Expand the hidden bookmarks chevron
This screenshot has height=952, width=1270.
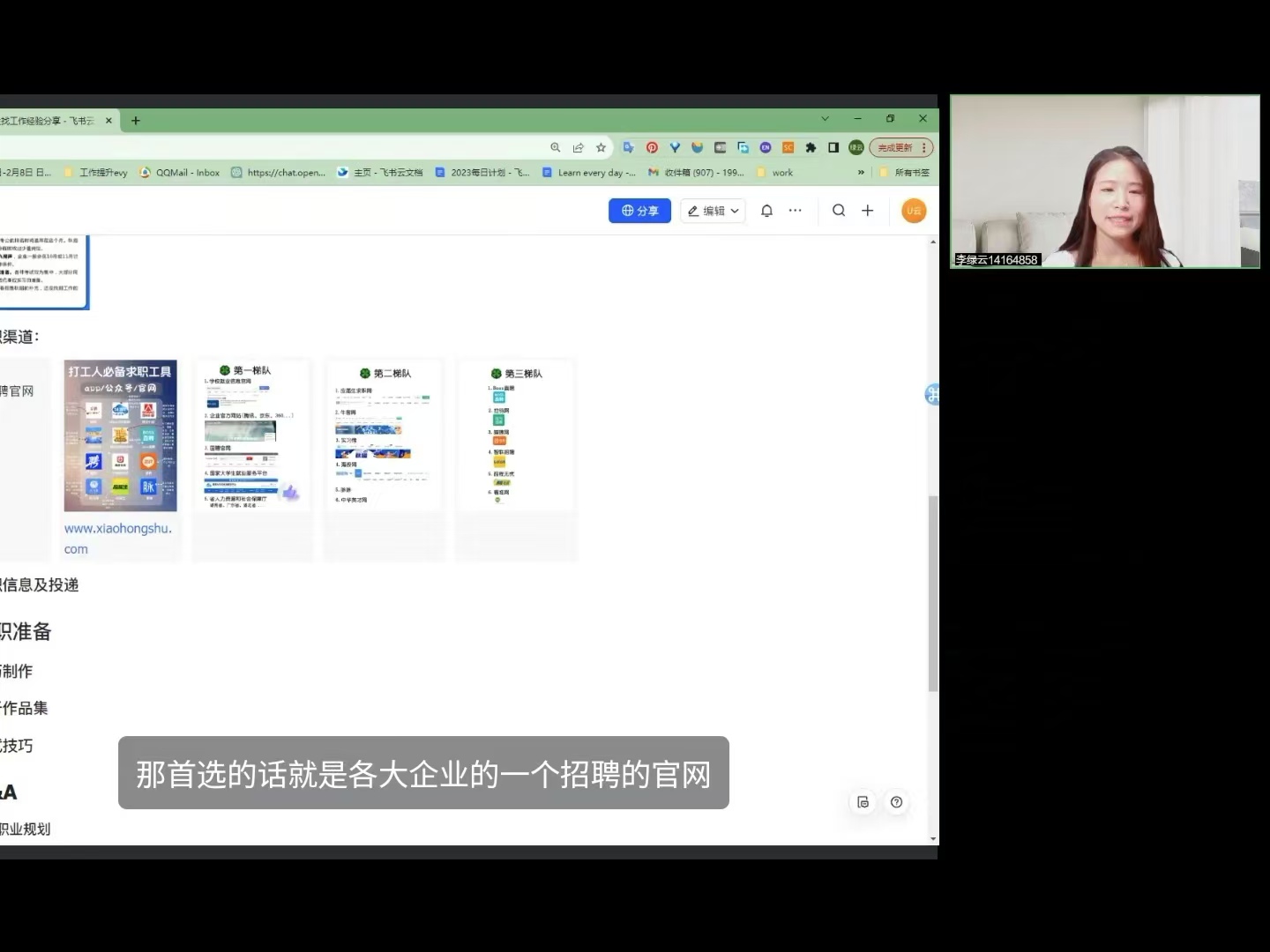coord(861,173)
